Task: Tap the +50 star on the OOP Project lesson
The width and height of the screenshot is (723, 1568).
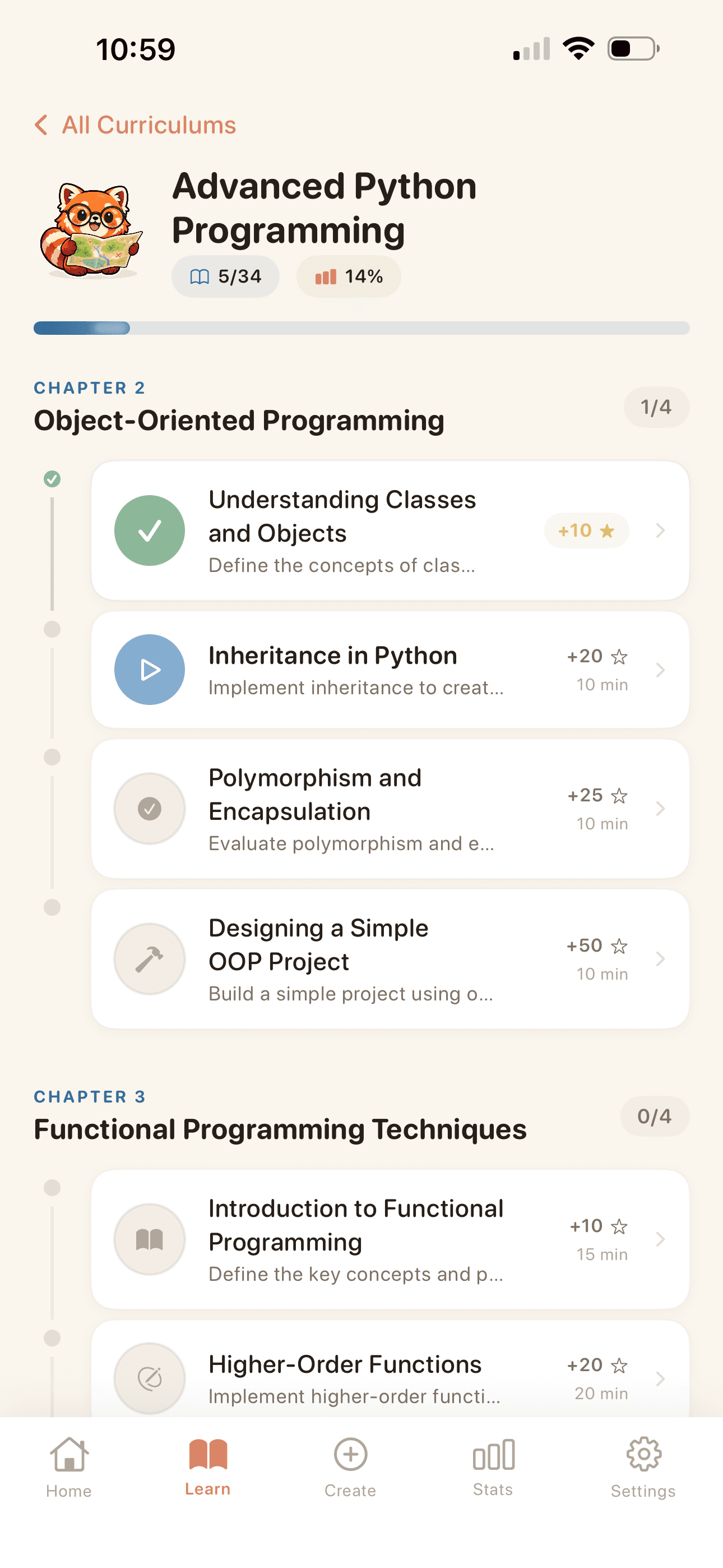Action: 618,946
